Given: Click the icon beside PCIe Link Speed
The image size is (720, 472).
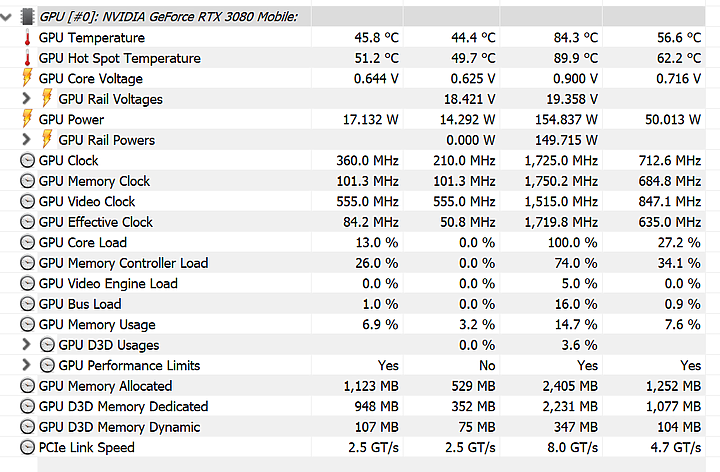Looking at the screenshot, I should click(x=27, y=447).
